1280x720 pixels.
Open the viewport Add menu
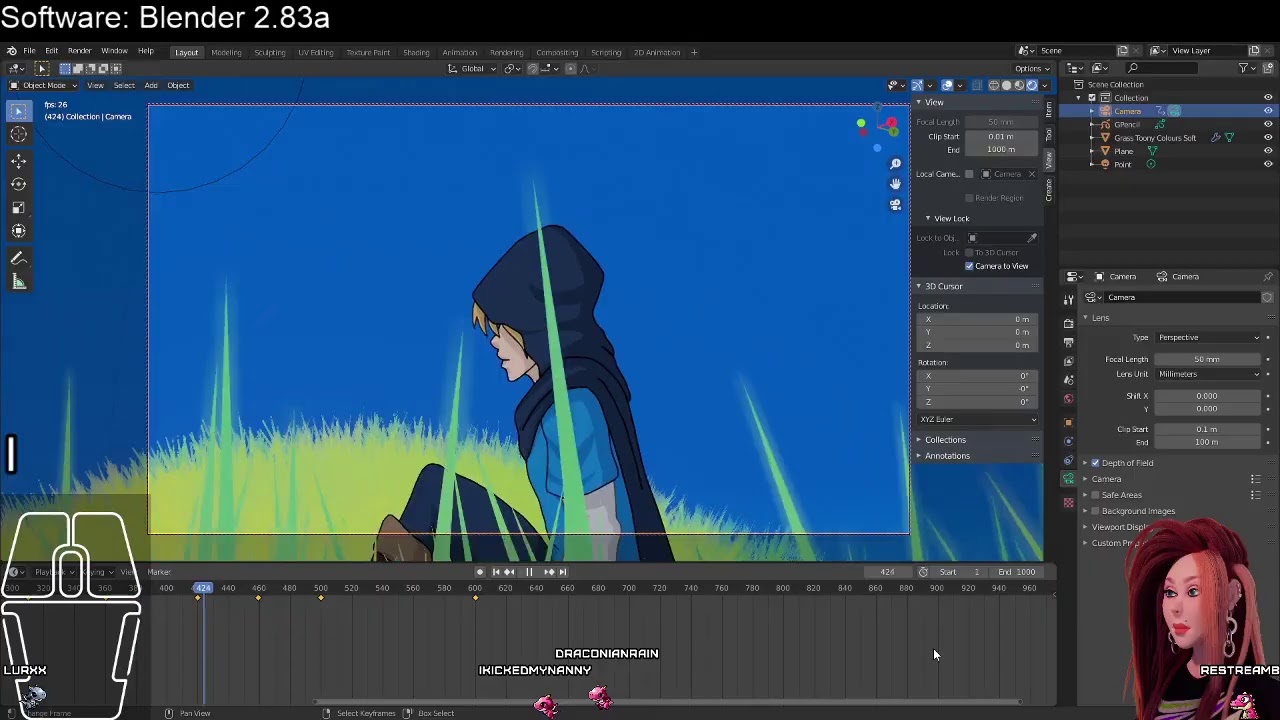point(151,85)
